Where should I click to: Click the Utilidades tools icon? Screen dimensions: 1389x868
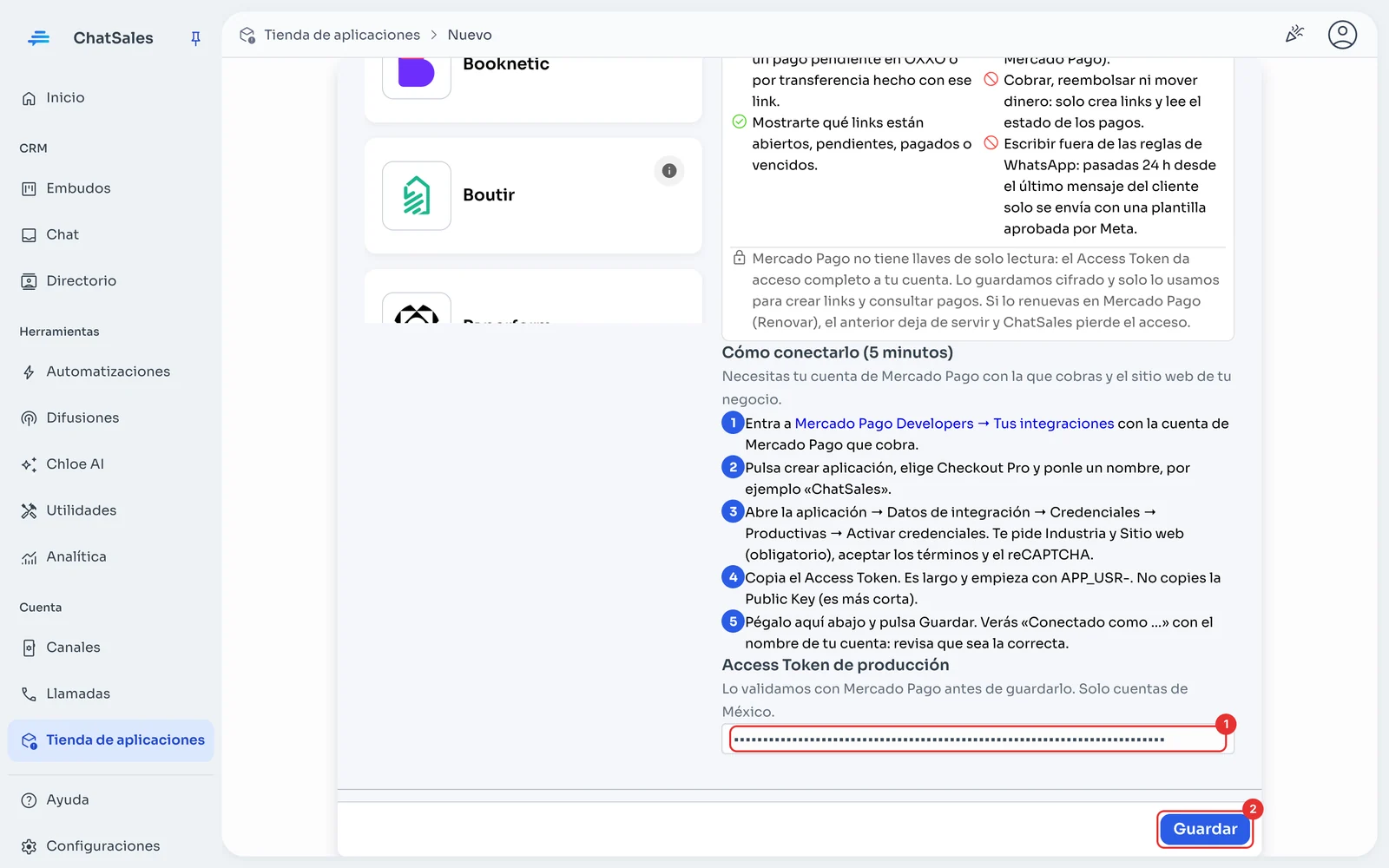(x=29, y=510)
